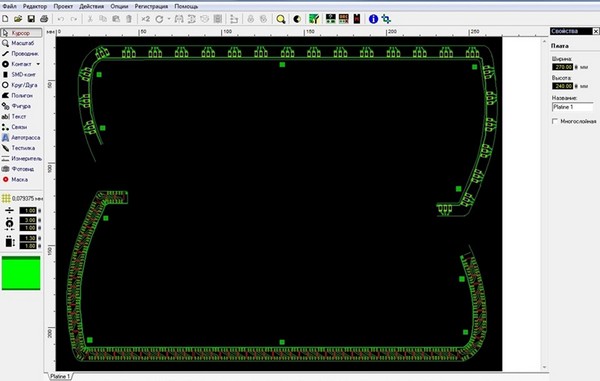The image size is (600, 381).
Task: Expand the Контакт pad type dropdown arrow
Action: (38, 64)
